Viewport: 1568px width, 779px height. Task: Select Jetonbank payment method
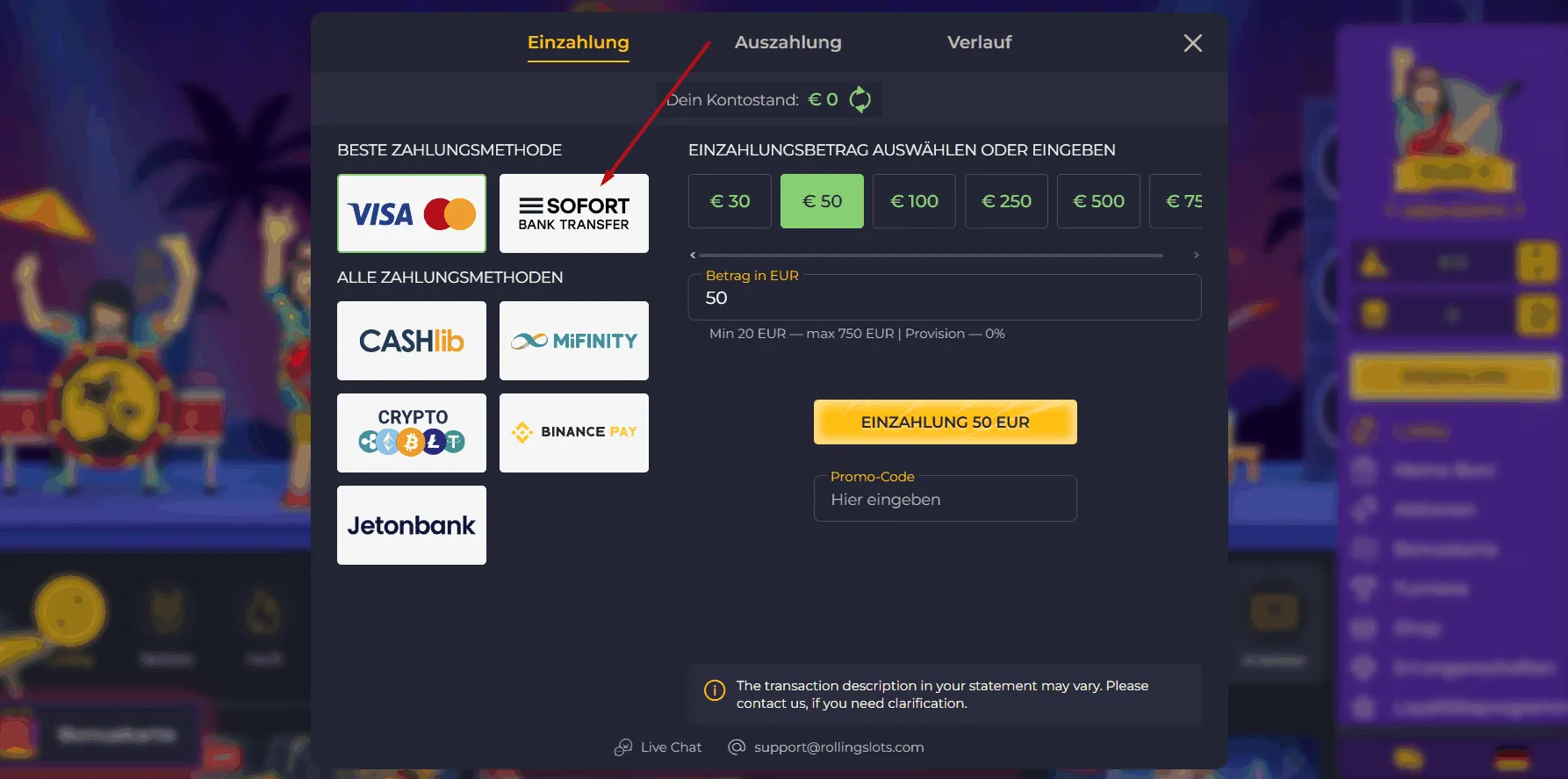[x=411, y=525]
